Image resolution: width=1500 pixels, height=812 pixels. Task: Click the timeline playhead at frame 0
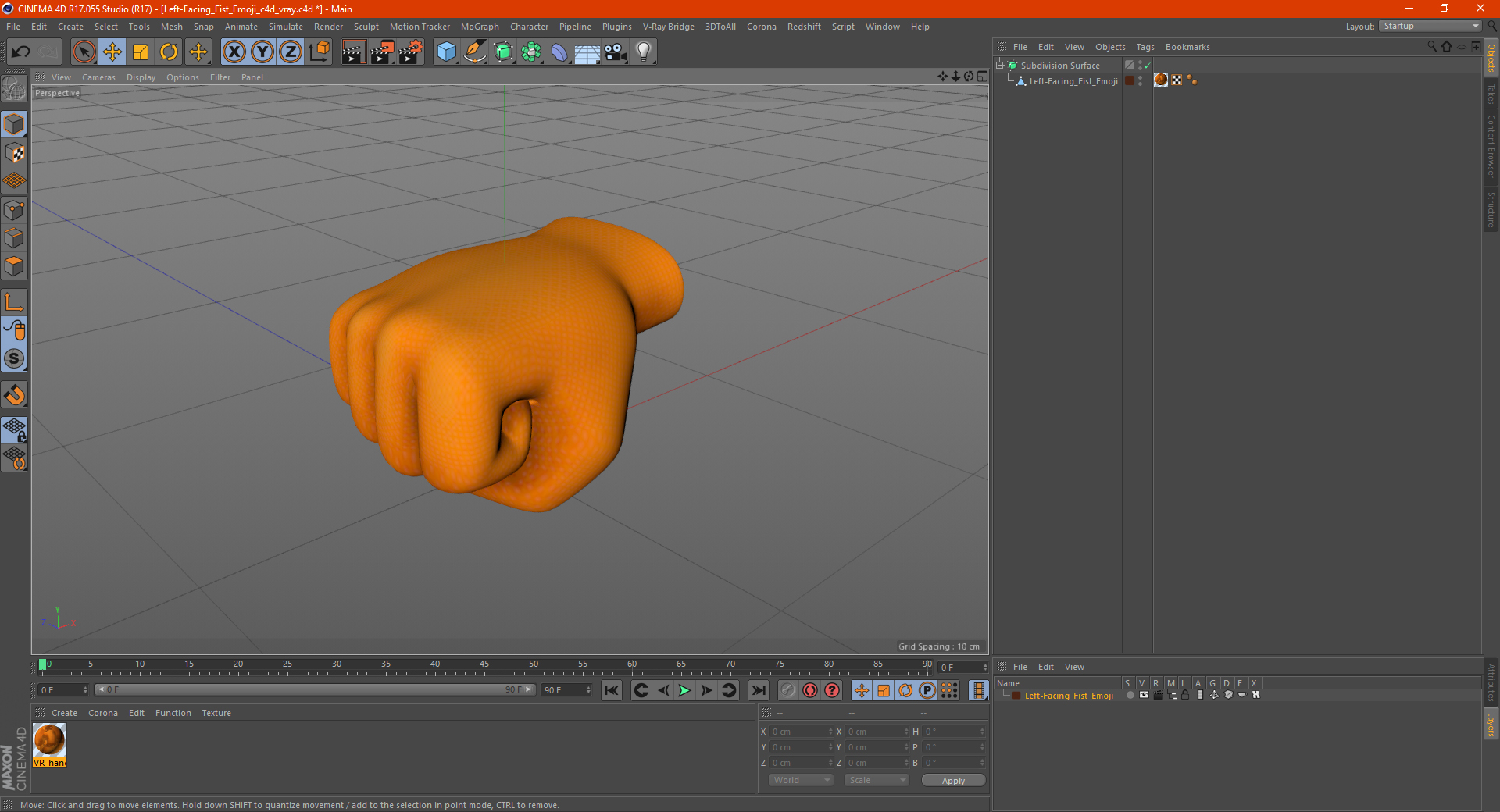42,664
